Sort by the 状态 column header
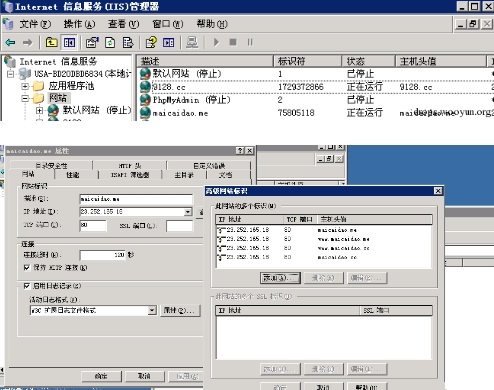Viewport: 494px width, 390px height. pyautogui.click(x=369, y=61)
